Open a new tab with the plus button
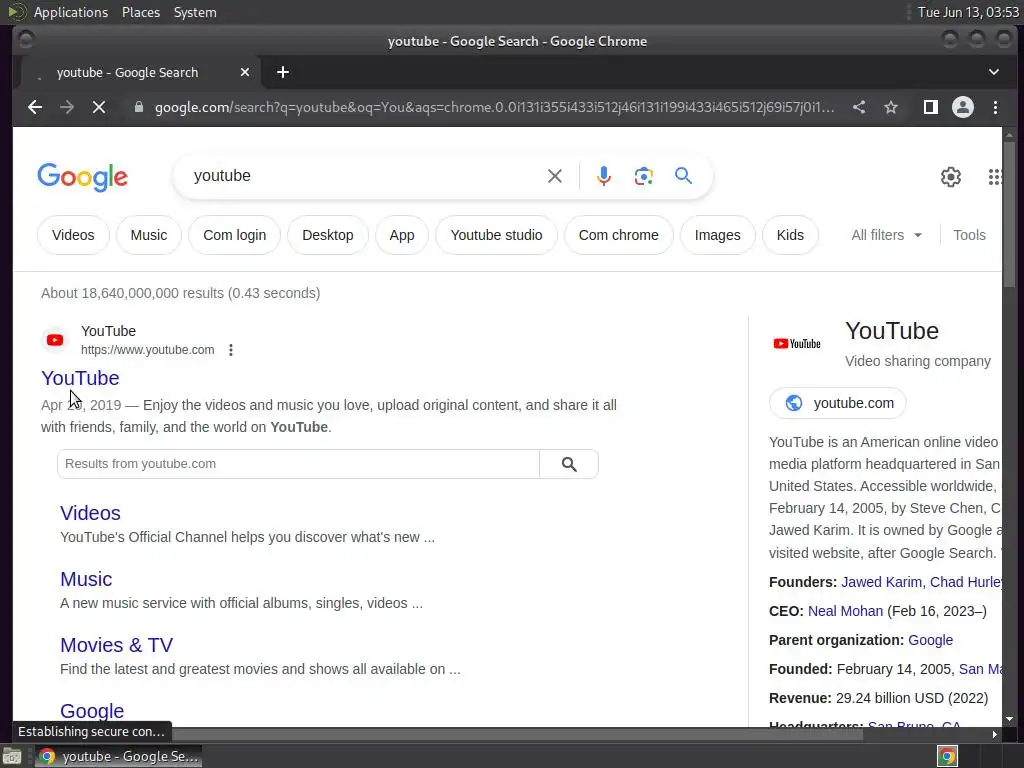Screen dimensions: 1024x768 point(283,72)
